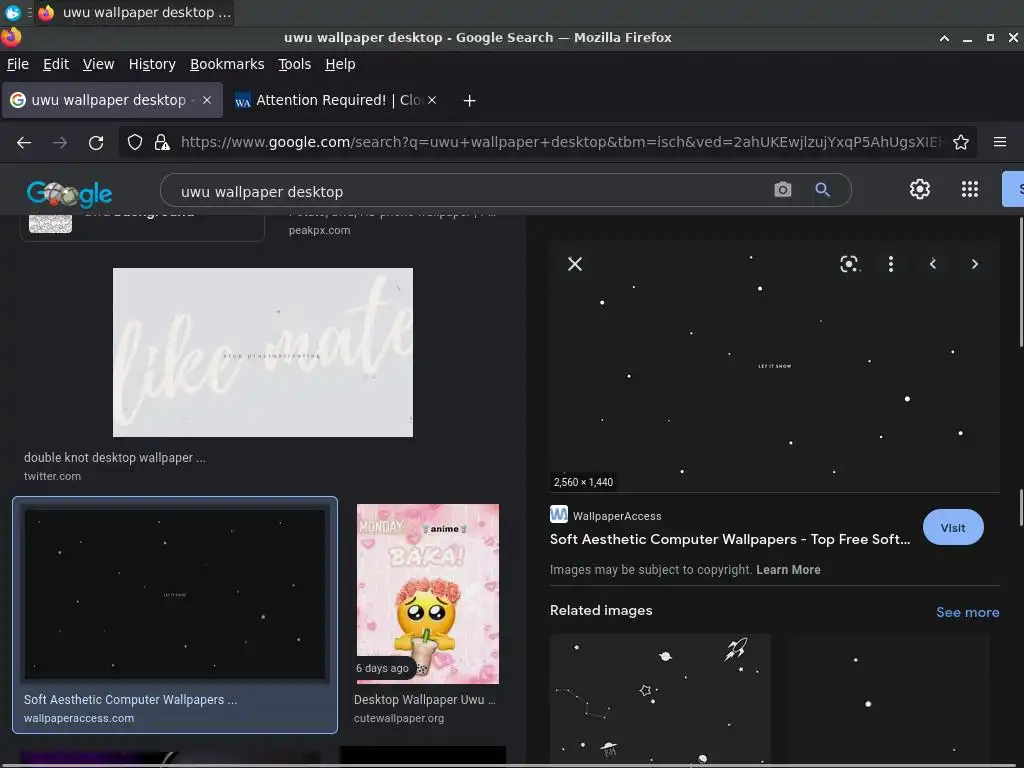This screenshot has width=1024, height=768.
Task: Open the 'like mate' wallpaper thumbnail
Action: pyautogui.click(x=263, y=352)
